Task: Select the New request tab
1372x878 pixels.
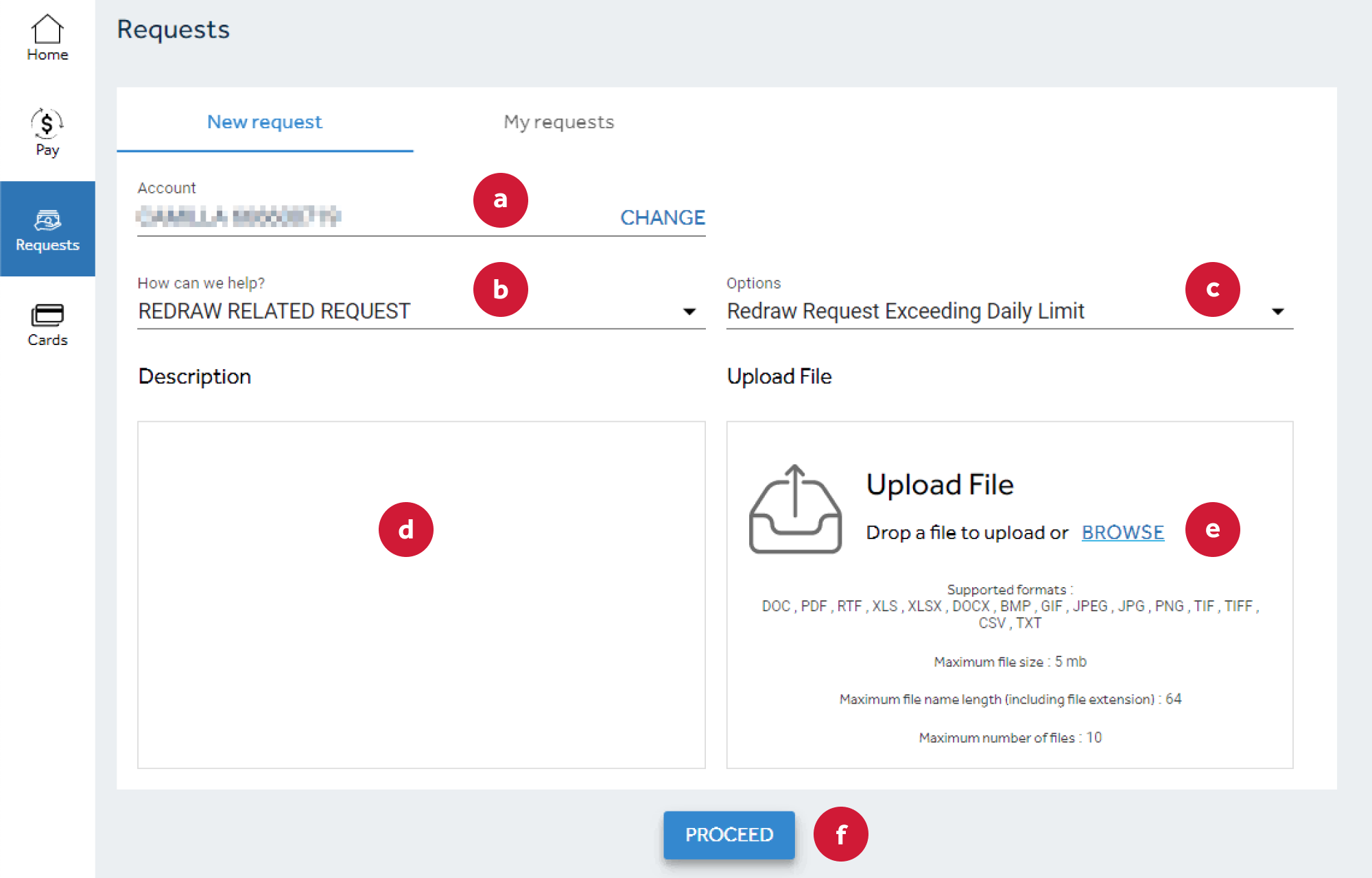Action: click(x=265, y=122)
